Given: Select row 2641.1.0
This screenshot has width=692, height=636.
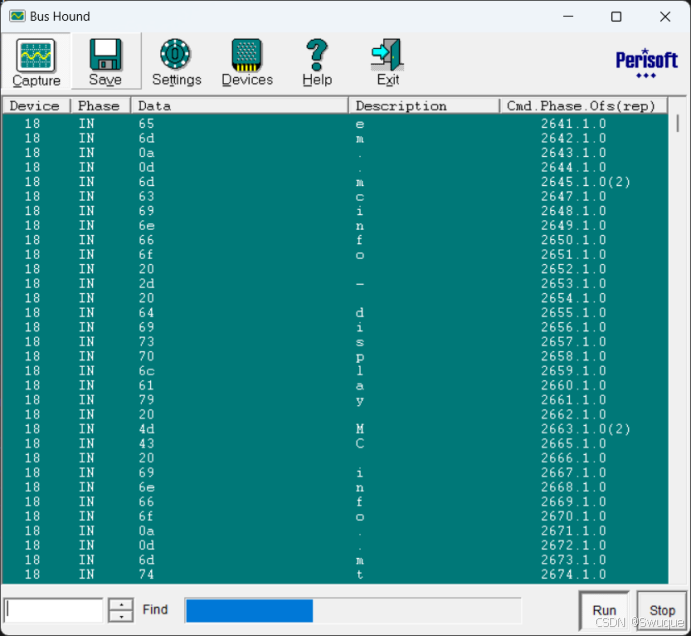Looking at the screenshot, I should [335, 124].
